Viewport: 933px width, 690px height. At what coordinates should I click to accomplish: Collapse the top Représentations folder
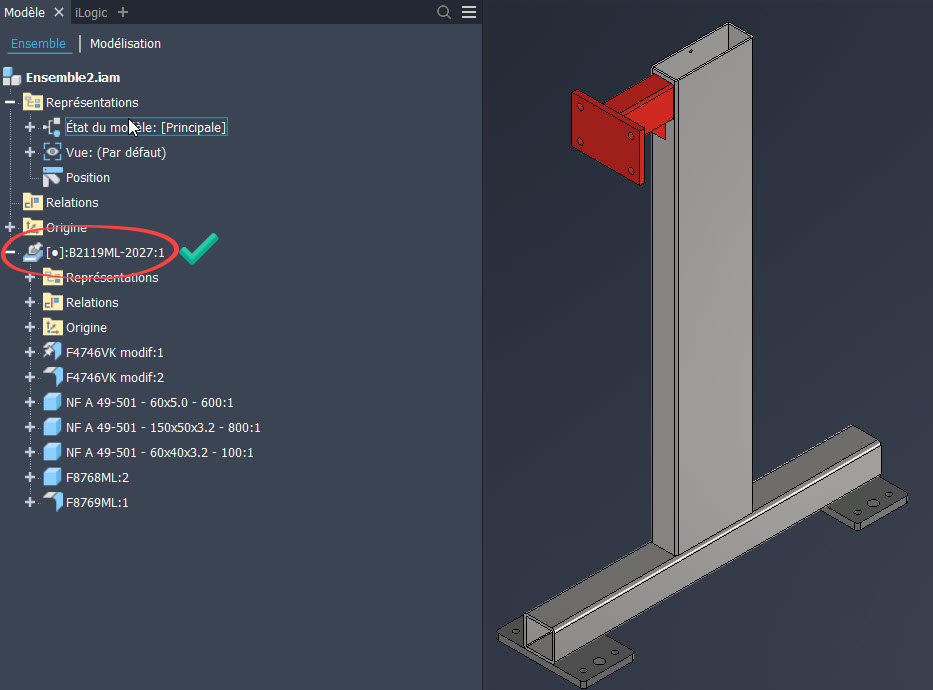tap(11, 102)
